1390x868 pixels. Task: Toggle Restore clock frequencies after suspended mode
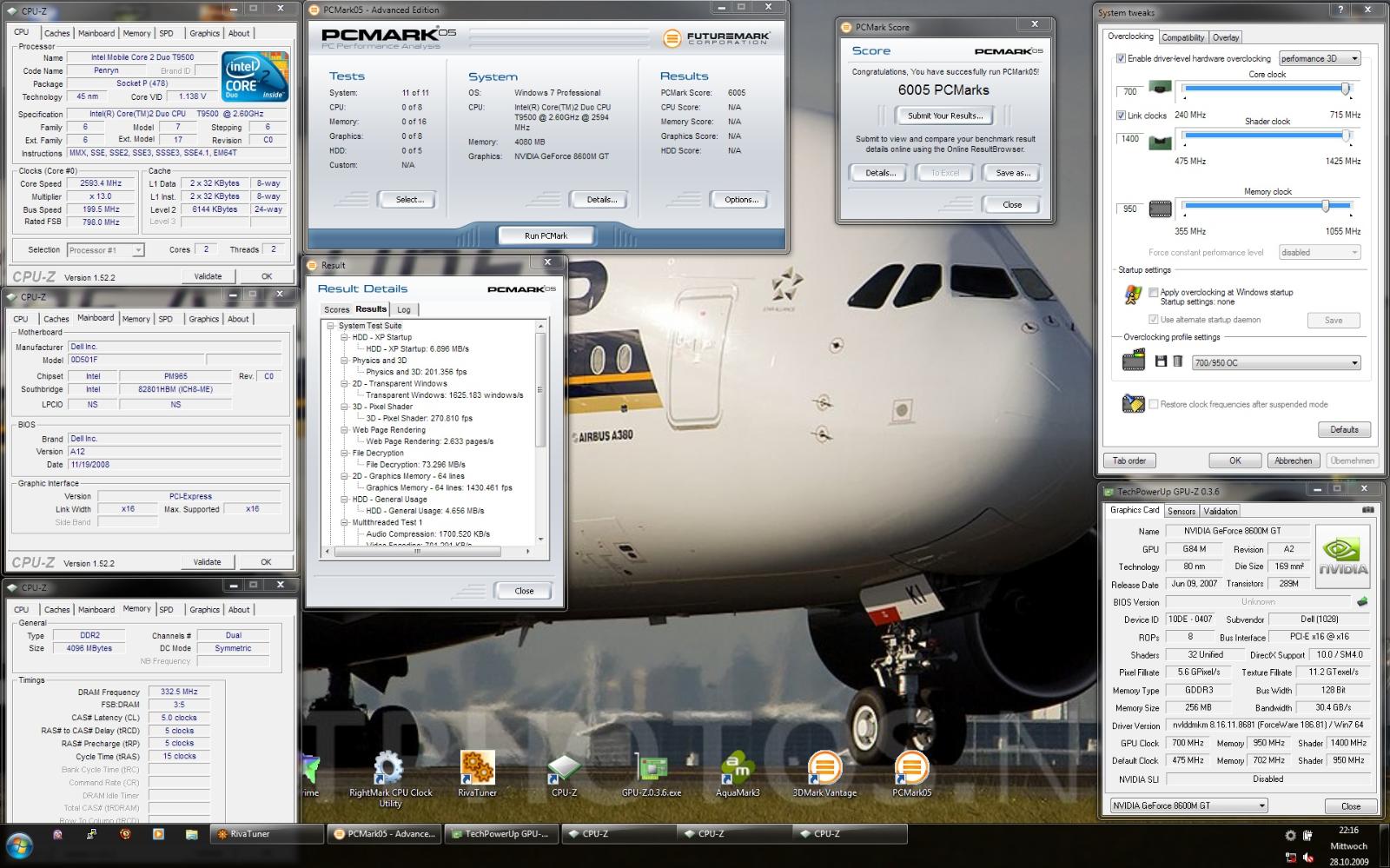coord(1154,404)
